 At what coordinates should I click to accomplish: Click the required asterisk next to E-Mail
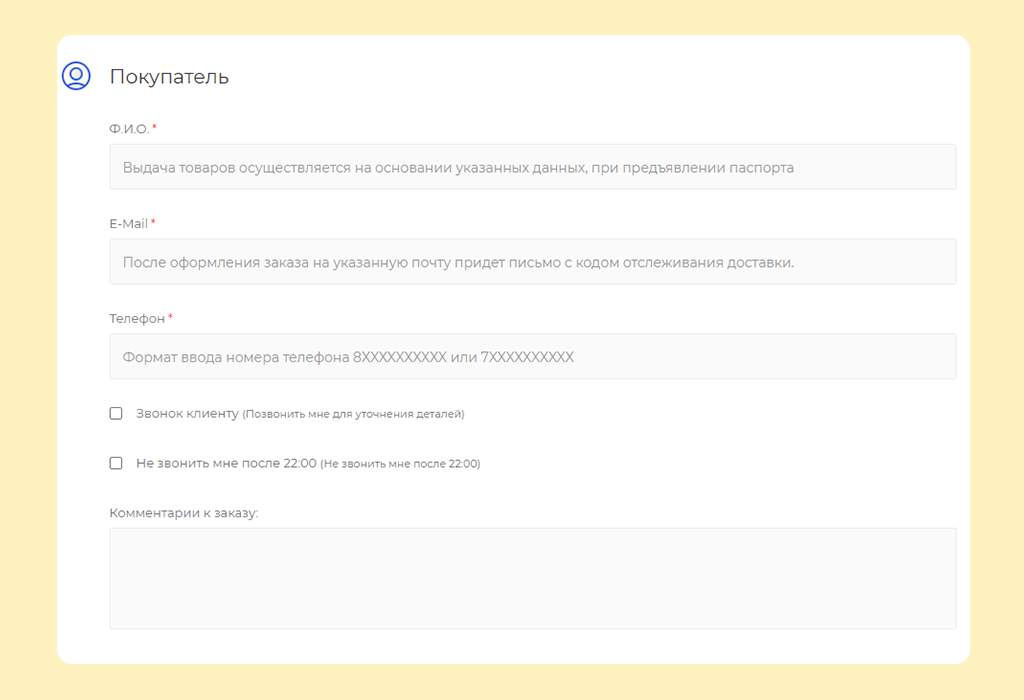(153, 223)
